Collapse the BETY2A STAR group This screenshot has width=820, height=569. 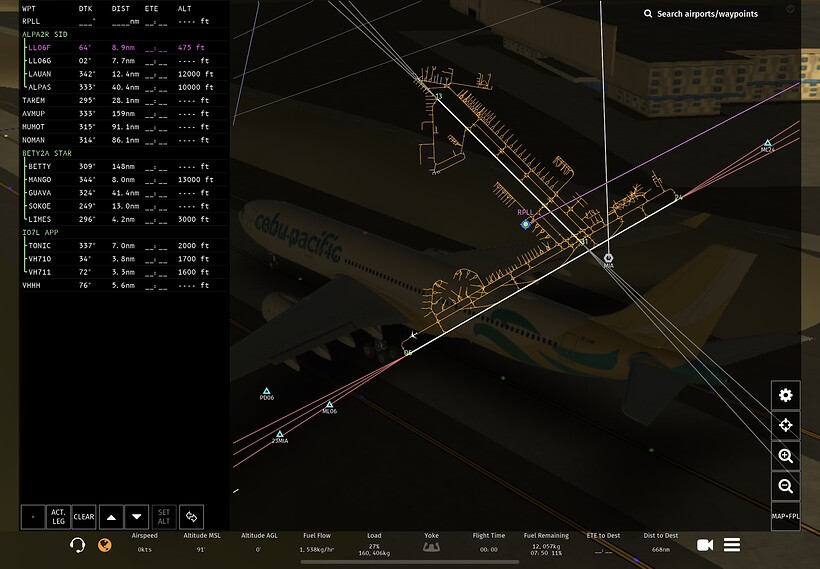pos(47,153)
